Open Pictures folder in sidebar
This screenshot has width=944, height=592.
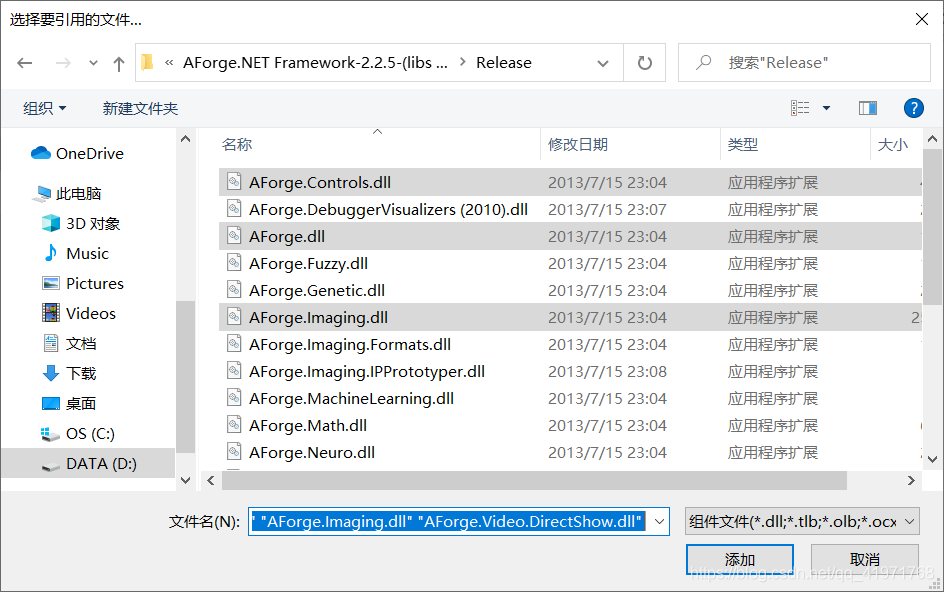[x=83, y=284]
